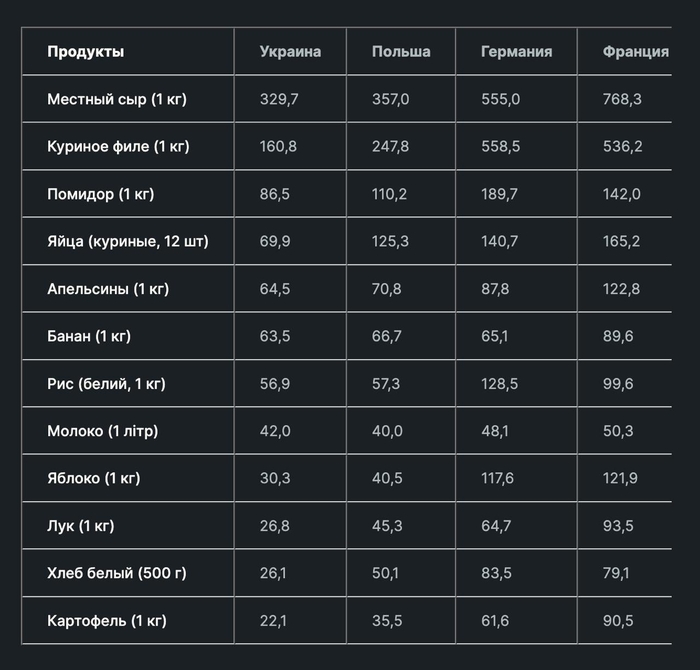Select the Франция column header

tap(636, 52)
